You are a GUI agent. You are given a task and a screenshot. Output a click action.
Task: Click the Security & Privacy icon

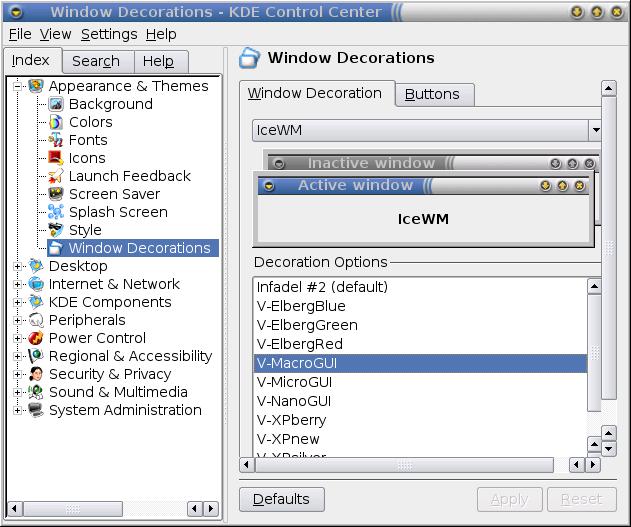click(36, 374)
